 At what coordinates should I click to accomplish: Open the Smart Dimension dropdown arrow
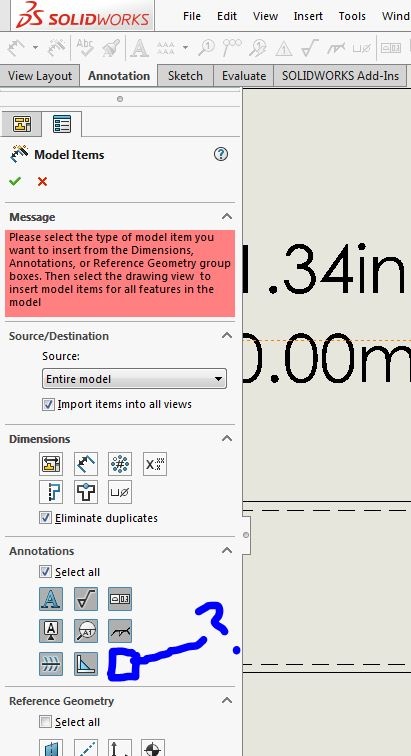click(x=35, y=48)
